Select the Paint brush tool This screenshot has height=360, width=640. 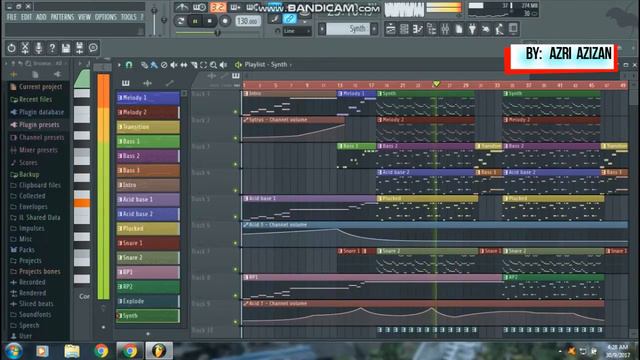pyautogui.click(x=154, y=64)
